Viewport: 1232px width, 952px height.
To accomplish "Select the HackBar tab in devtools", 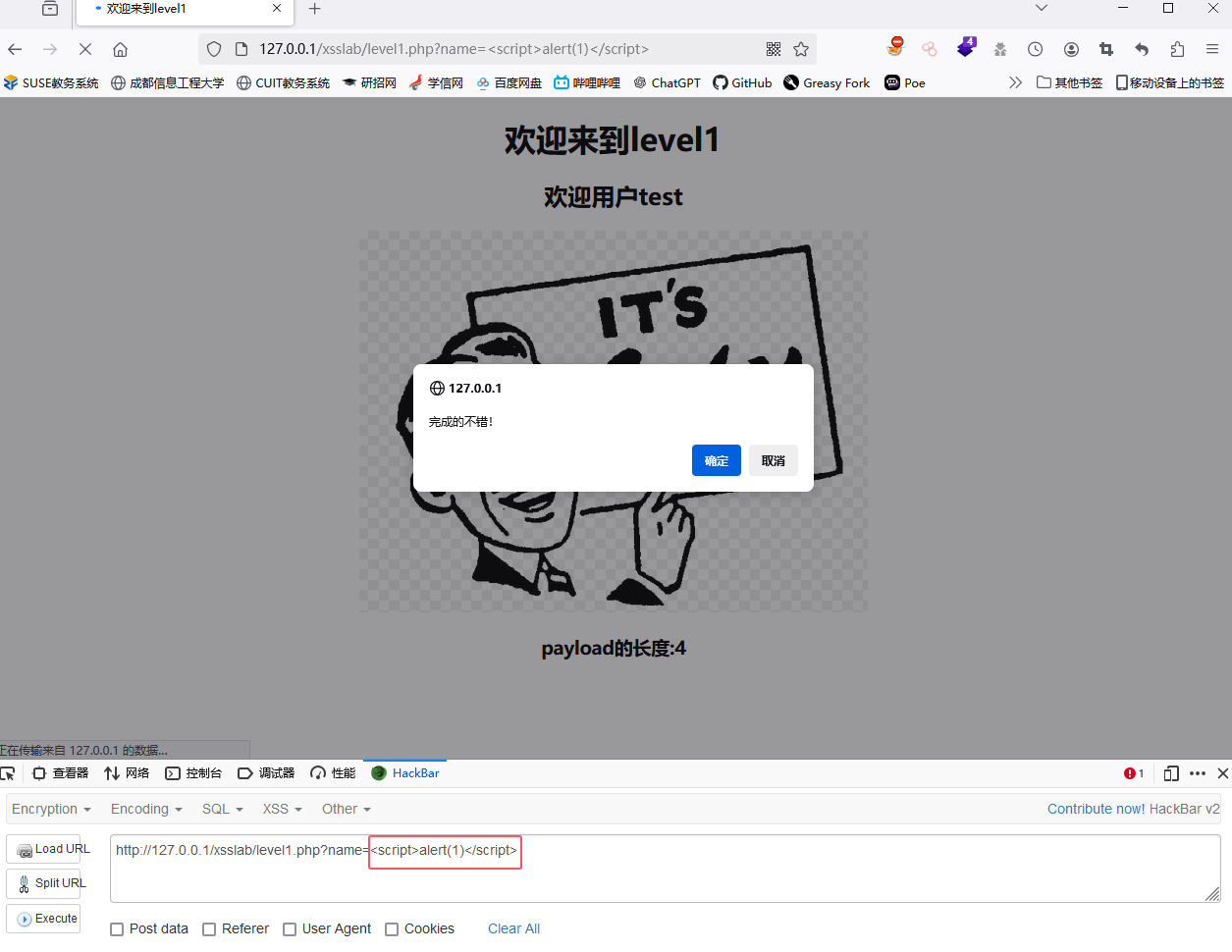I will [x=404, y=772].
